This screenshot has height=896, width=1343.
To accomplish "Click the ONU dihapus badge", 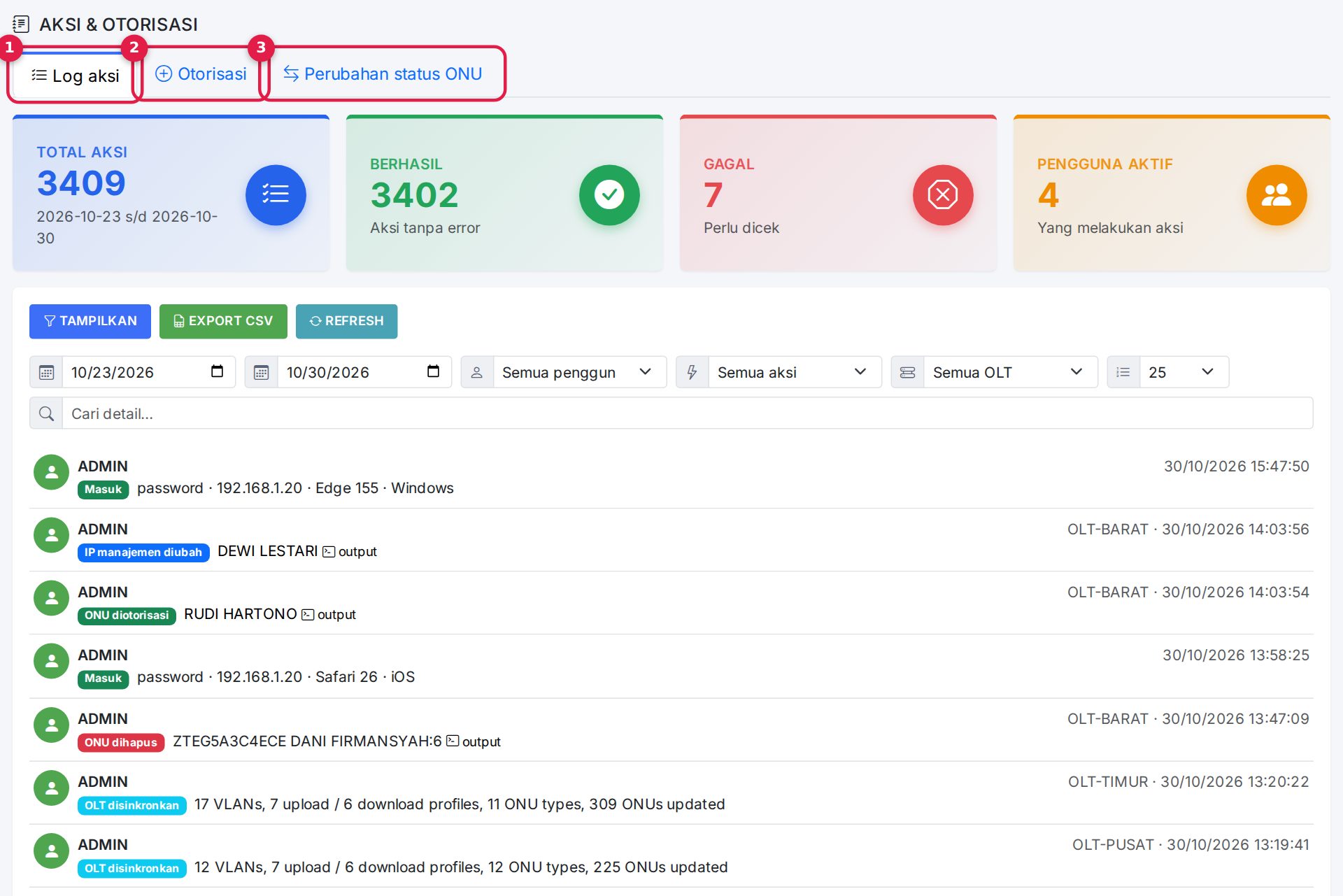I will [x=121, y=743].
